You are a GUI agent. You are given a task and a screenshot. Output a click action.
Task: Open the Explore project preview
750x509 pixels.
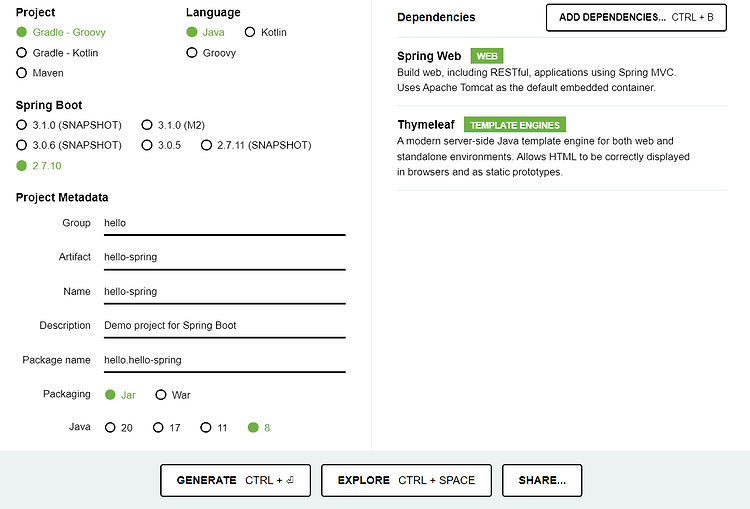(x=406, y=480)
